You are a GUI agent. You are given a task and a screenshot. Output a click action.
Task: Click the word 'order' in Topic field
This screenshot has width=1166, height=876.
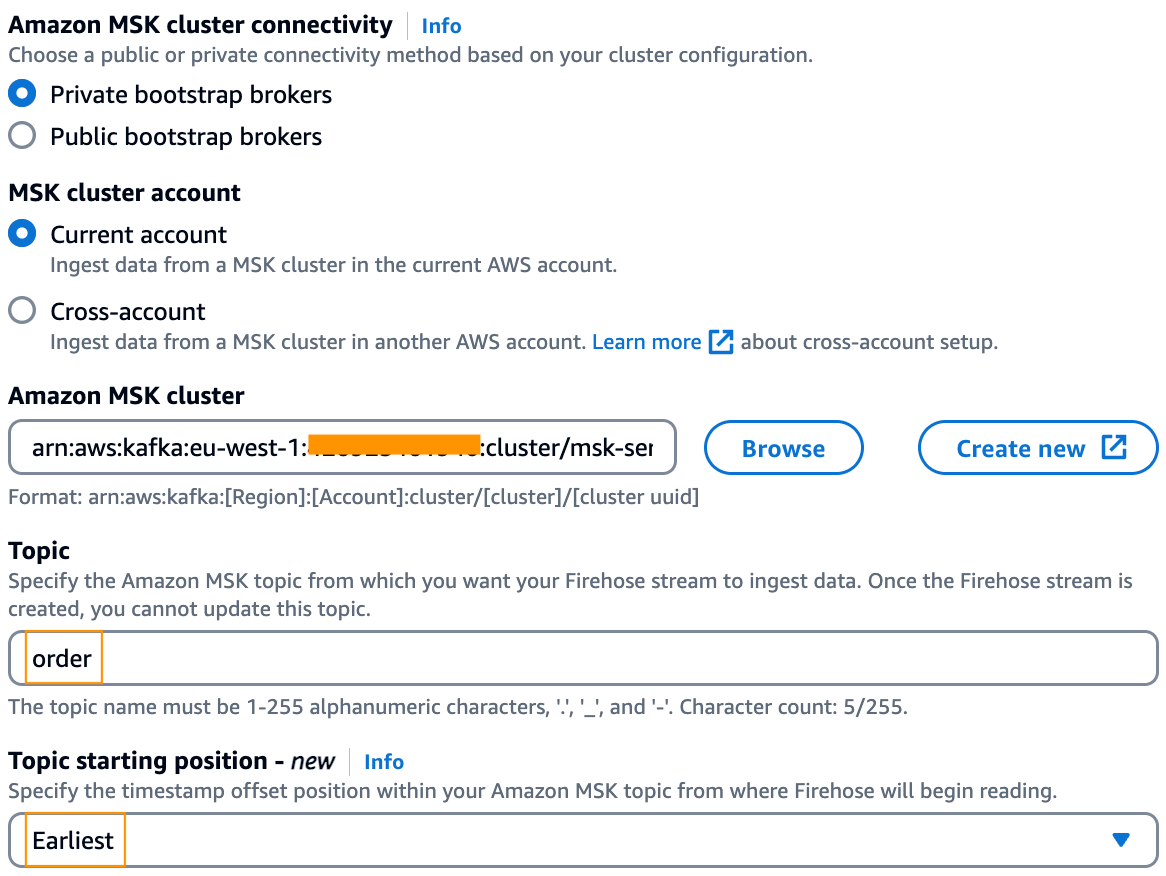[62, 659]
